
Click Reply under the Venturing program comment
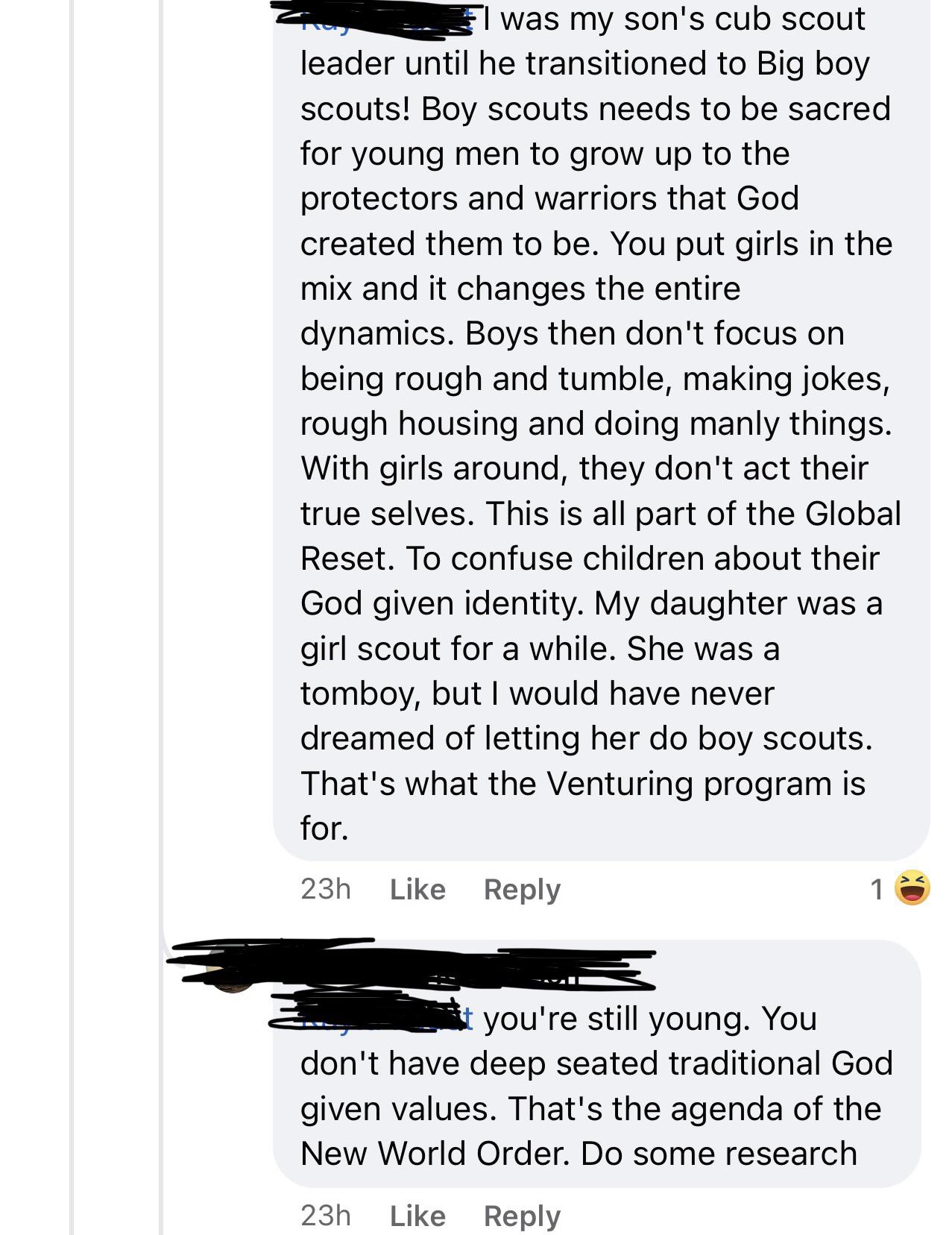click(522, 888)
